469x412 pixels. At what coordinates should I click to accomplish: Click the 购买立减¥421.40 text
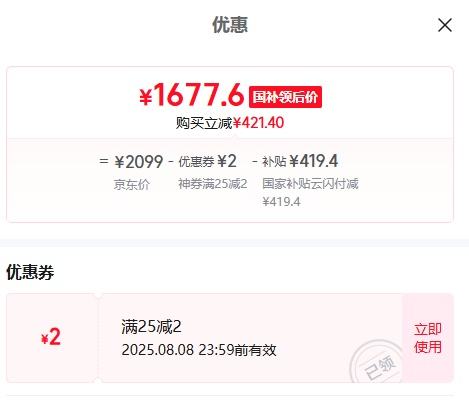point(230,123)
